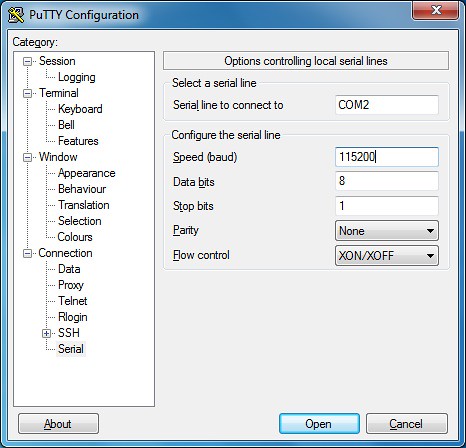Select Terminal category

[x=59, y=93]
